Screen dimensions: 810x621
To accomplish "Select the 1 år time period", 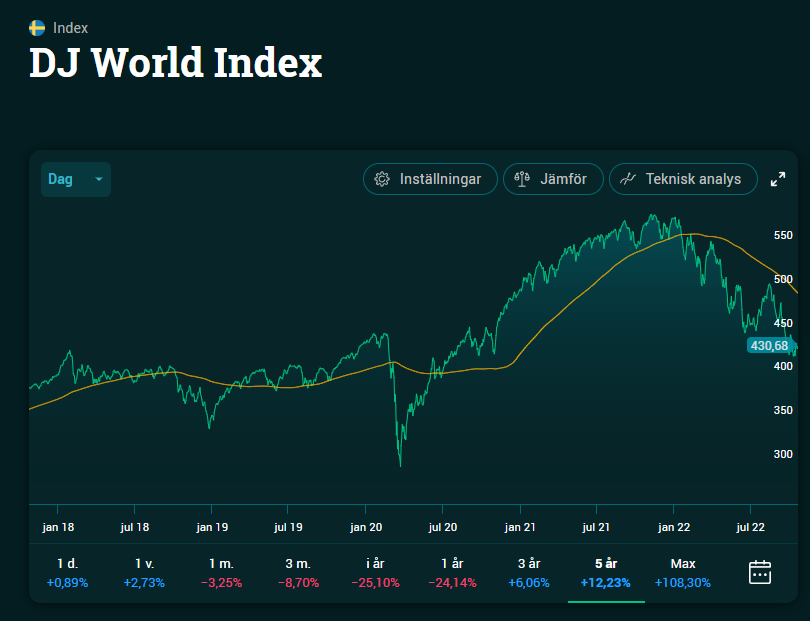I will [x=452, y=573].
